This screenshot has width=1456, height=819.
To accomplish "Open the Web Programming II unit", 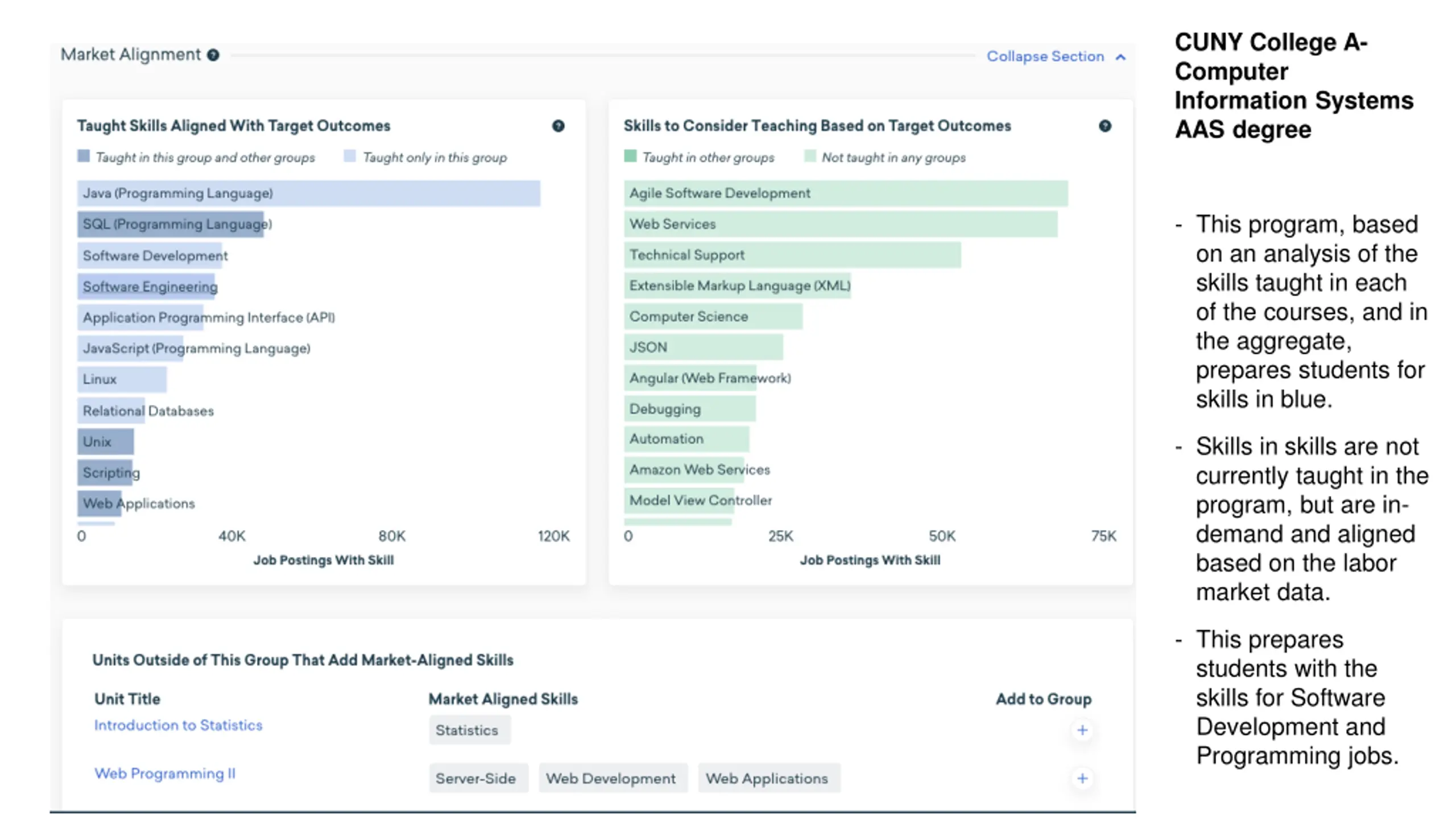I will (x=164, y=773).
